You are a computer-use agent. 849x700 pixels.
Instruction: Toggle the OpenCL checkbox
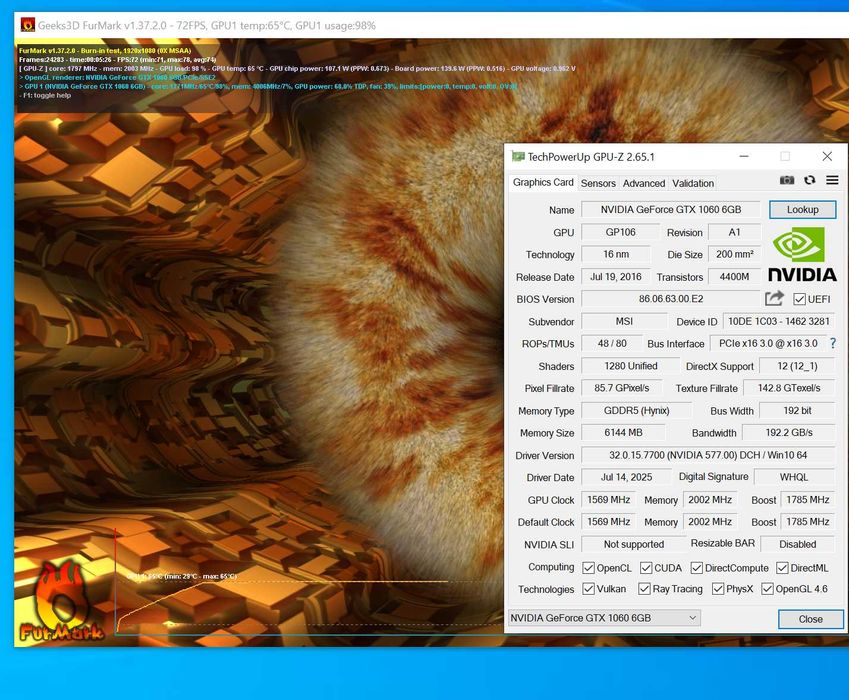588,568
